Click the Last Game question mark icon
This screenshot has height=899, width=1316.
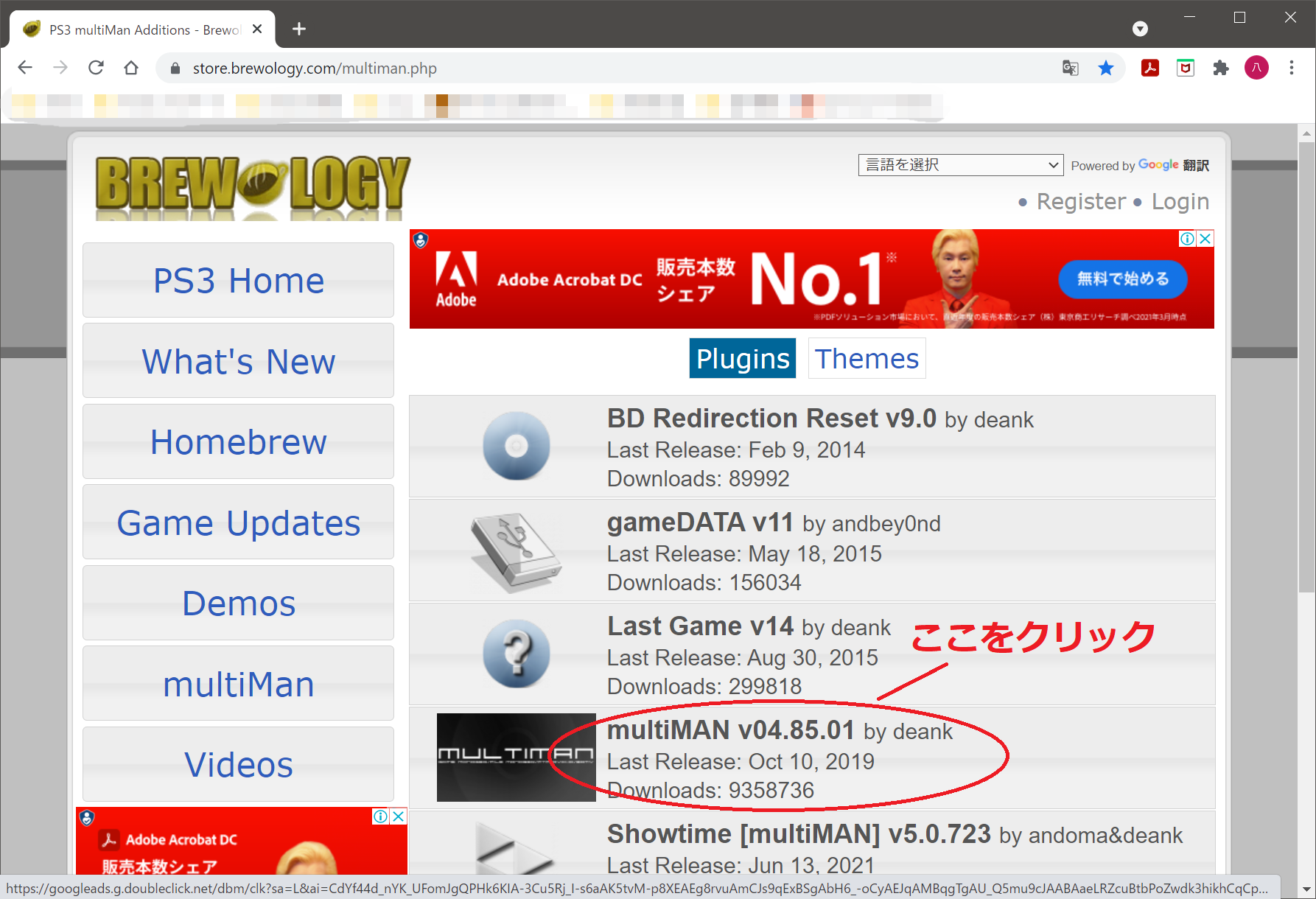pyautogui.click(x=516, y=654)
